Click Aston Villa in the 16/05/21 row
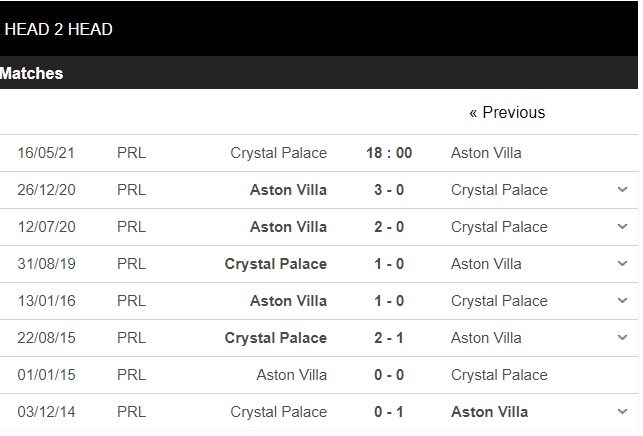Image resolution: width=643 pixels, height=436 pixels. pos(486,153)
